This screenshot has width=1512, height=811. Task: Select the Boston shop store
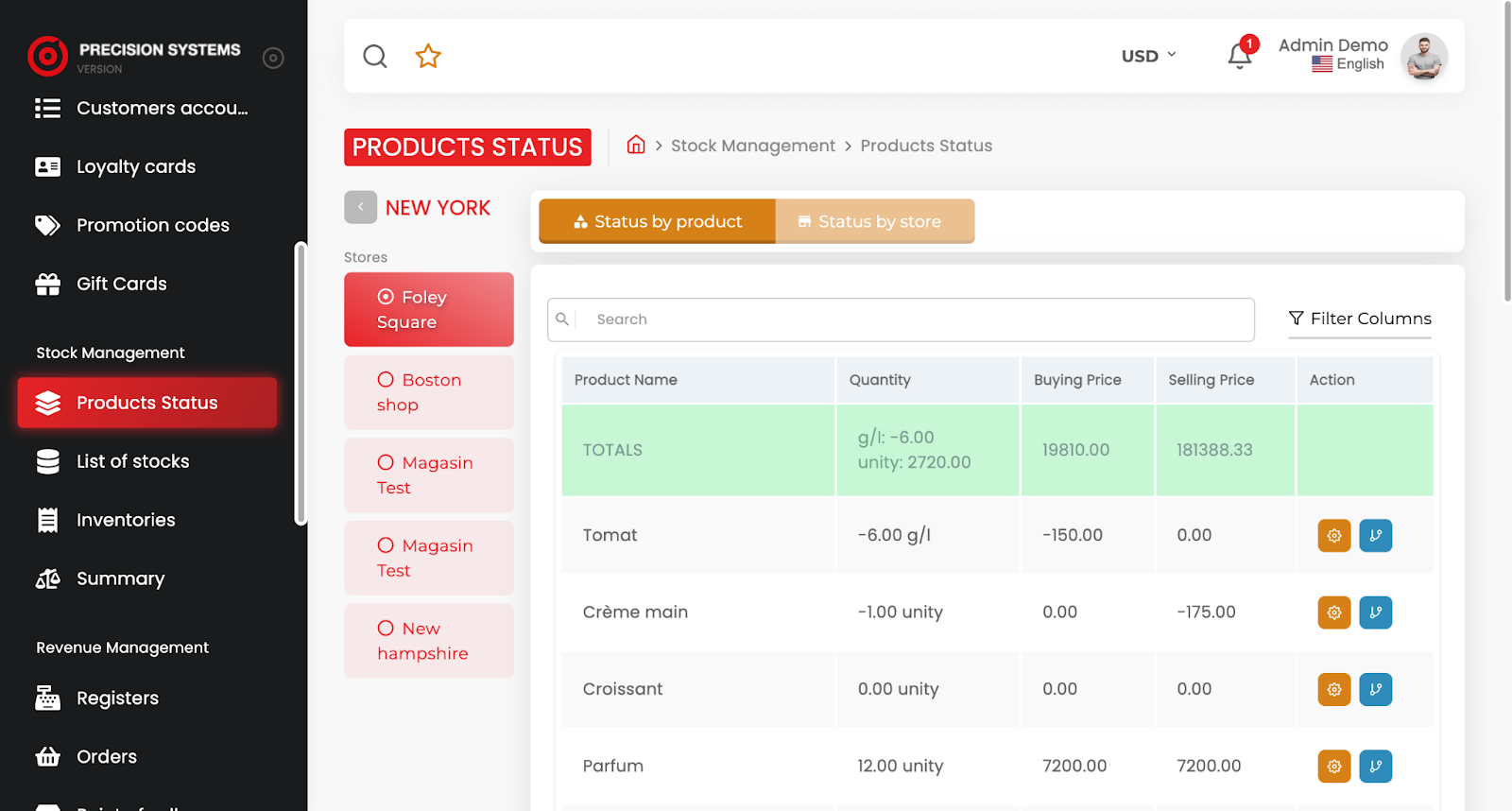pos(429,392)
